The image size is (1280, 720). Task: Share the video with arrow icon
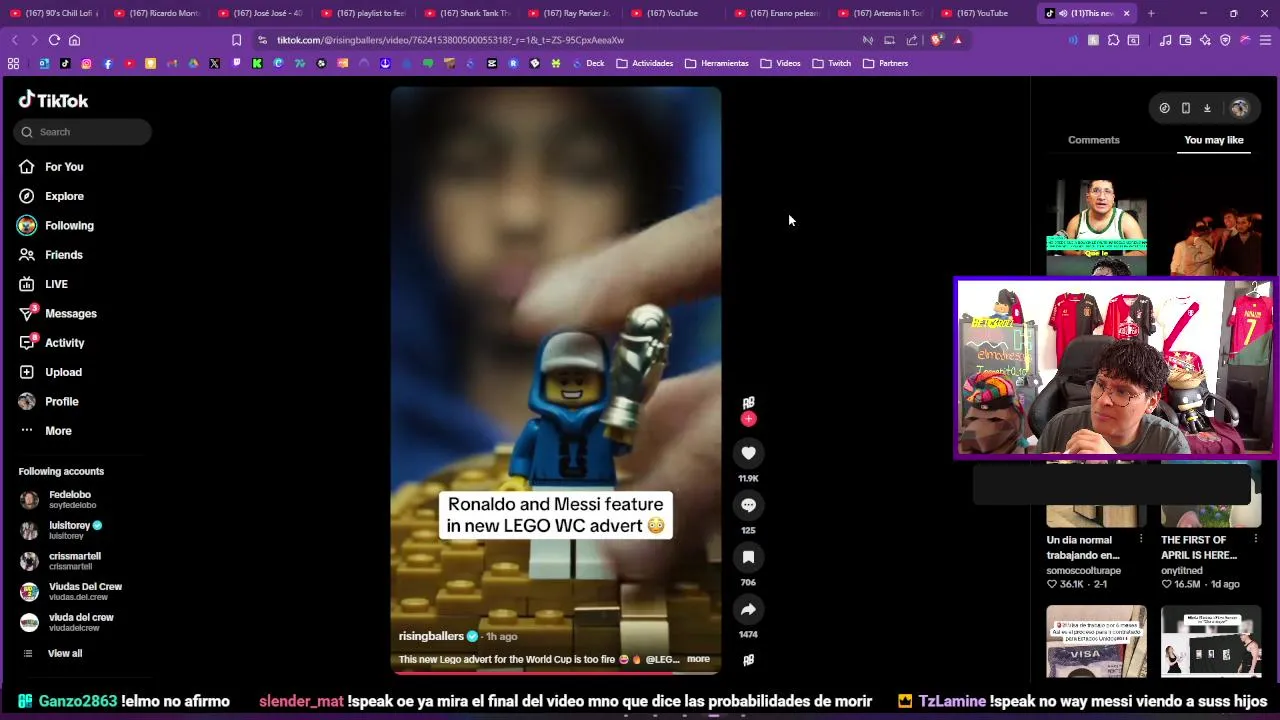point(748,609)
